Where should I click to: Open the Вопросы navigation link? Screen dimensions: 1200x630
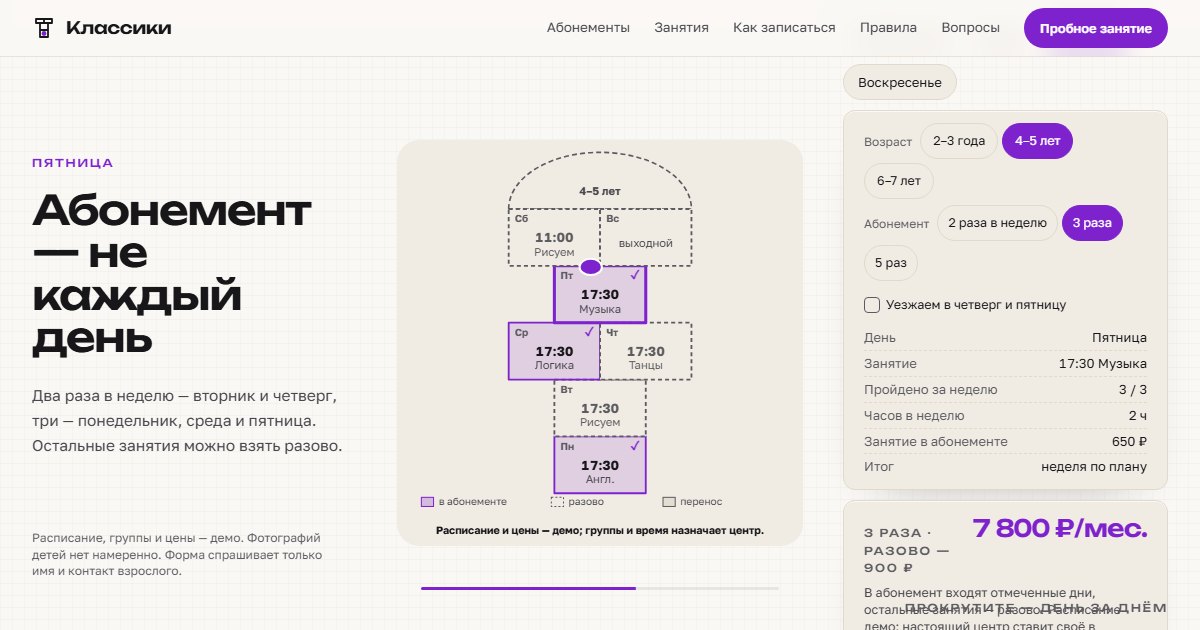pos(970,28)
